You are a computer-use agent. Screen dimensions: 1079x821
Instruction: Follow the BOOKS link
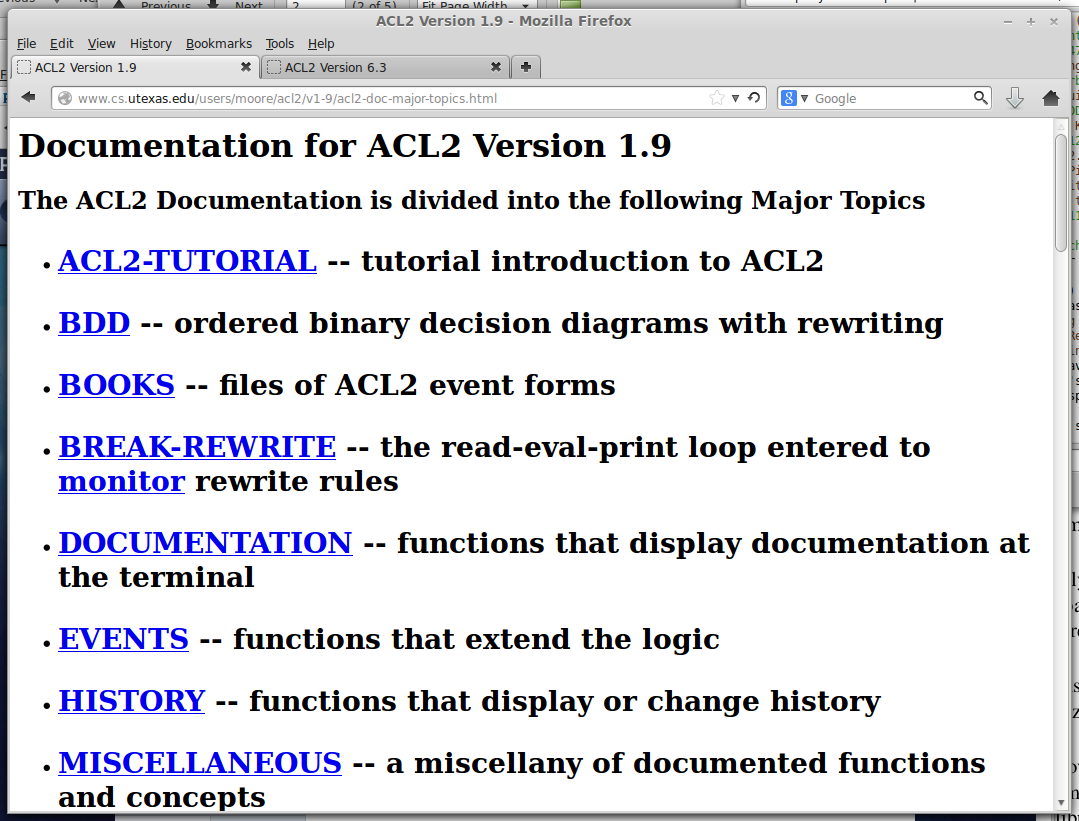pyautogui.click(x=116, y=385)
